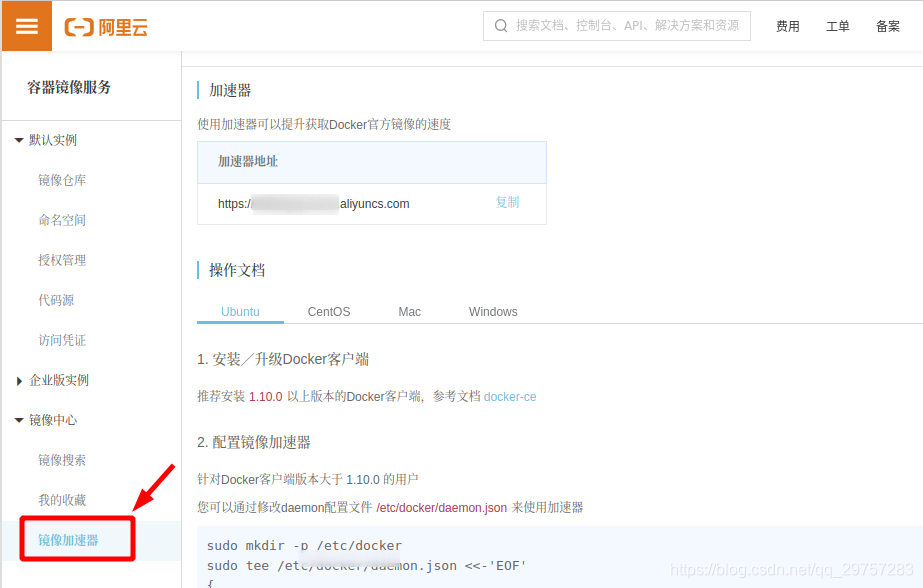Click the 操作文档 section heading
The image size is (923, 588).
point(237,271)
